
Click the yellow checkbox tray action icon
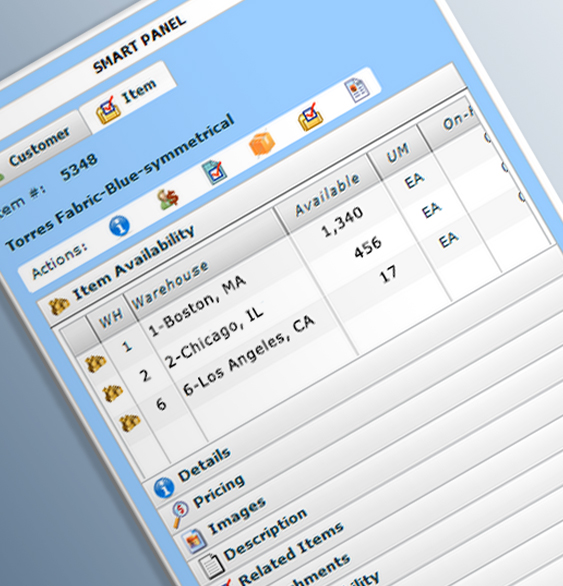pos(311,117)
